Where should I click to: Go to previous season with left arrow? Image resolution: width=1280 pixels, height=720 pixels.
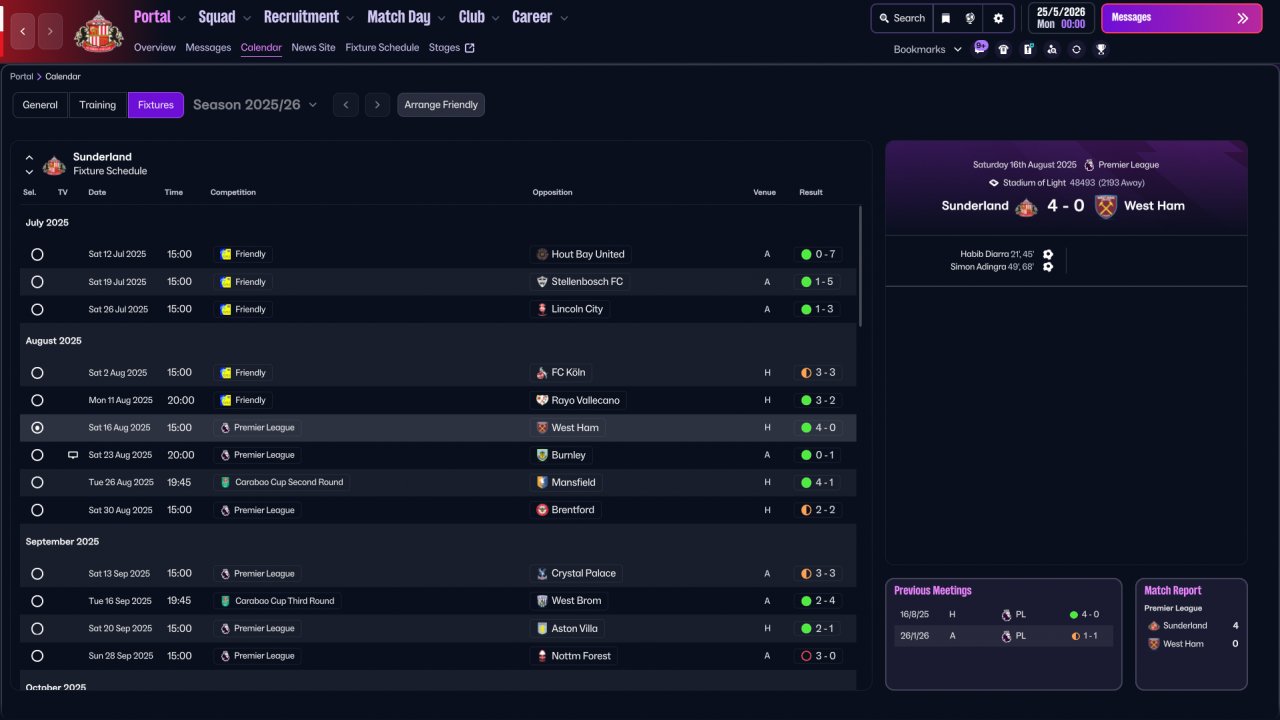[346, 105]
